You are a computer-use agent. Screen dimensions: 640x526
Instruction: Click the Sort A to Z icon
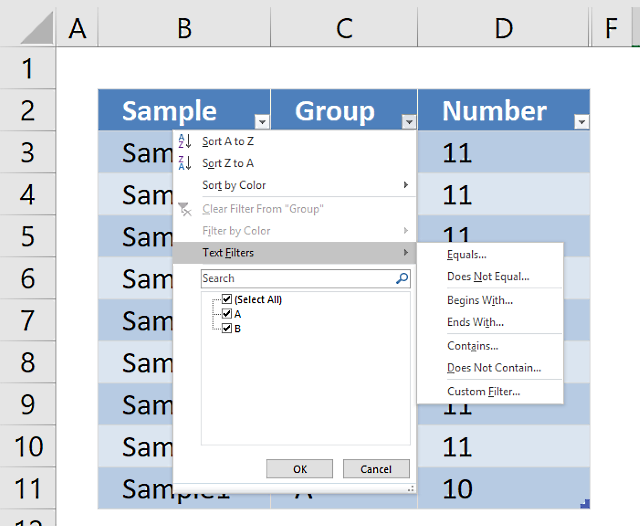[184, 141]
